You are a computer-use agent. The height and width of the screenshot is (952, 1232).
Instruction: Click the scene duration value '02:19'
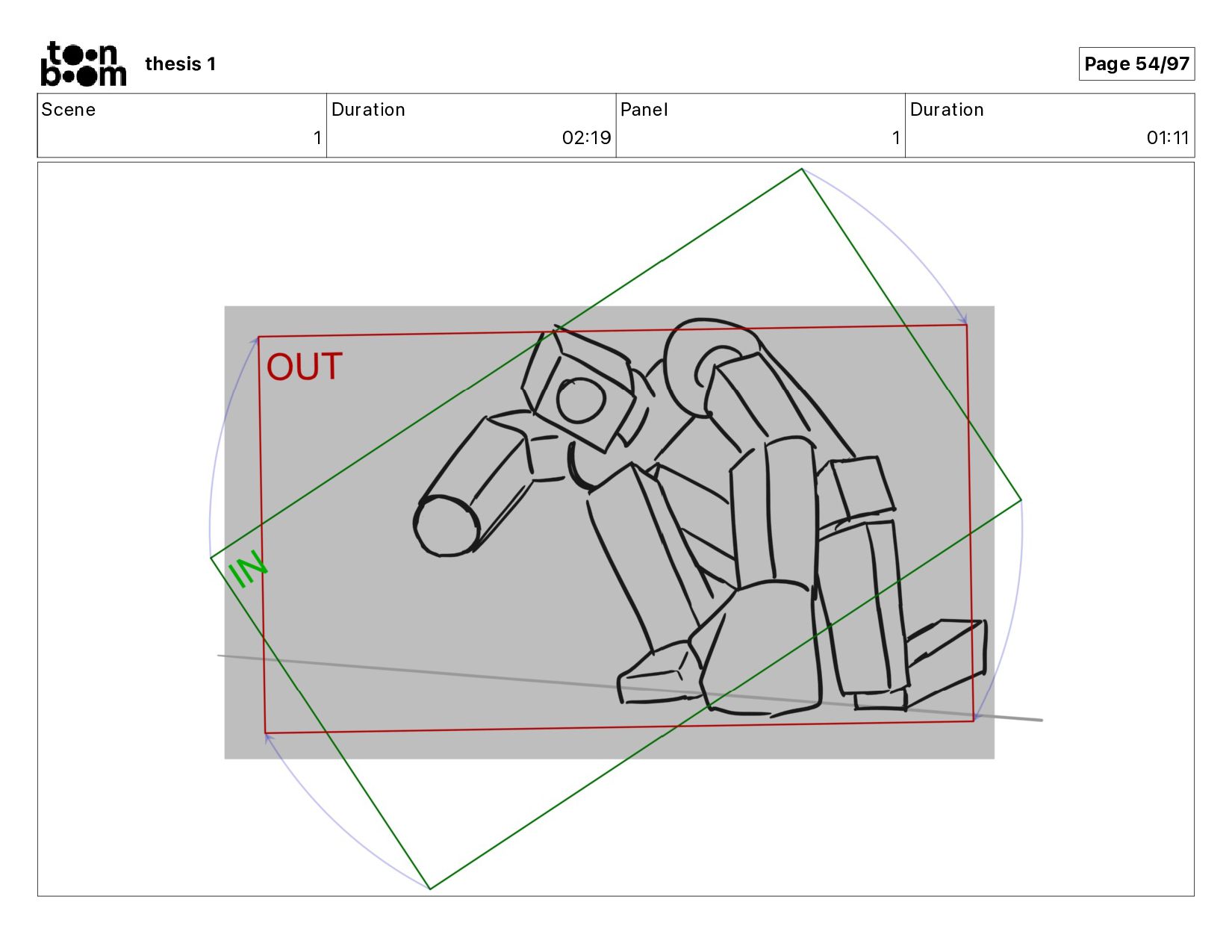click(586, 138)
